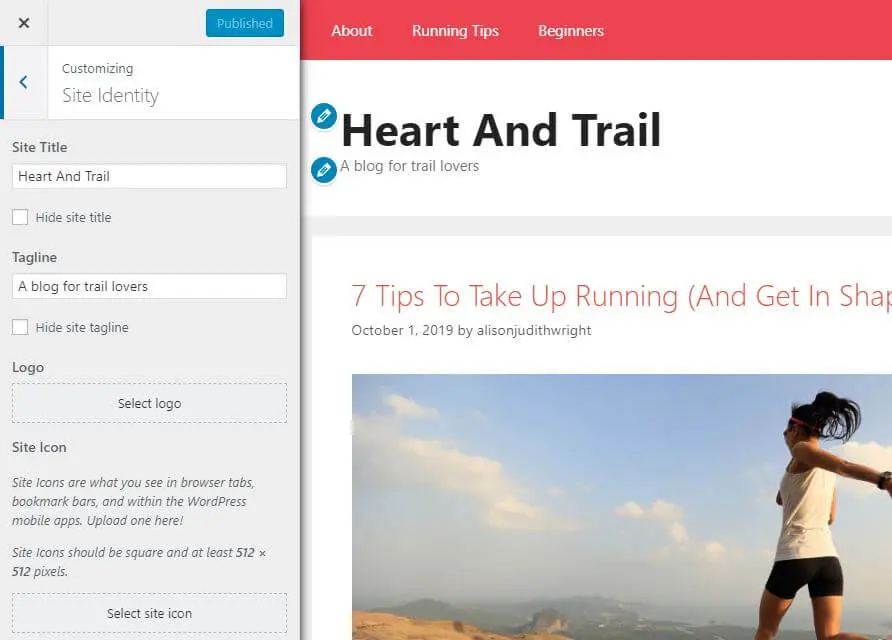
Task: Close the Customizer with the X icon
Action: click(23, 23)
